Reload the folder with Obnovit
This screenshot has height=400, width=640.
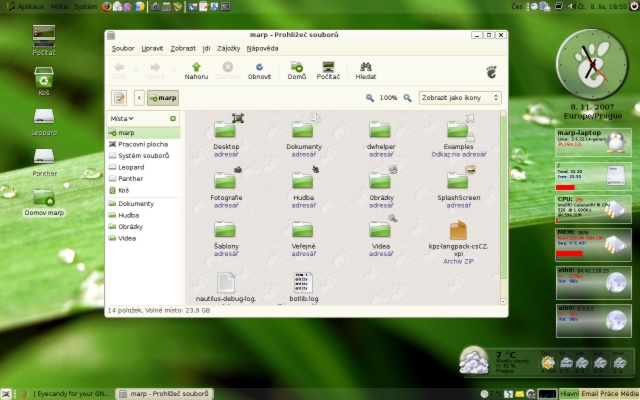coord(259,71)
